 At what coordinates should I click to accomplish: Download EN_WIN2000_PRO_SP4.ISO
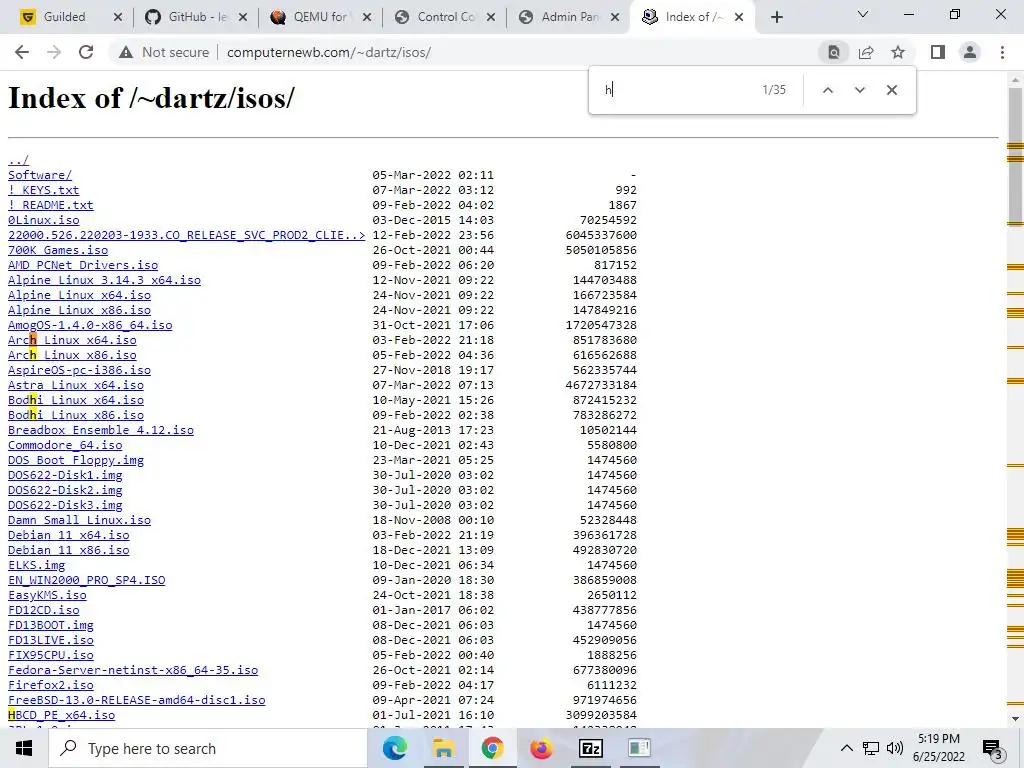86,581
